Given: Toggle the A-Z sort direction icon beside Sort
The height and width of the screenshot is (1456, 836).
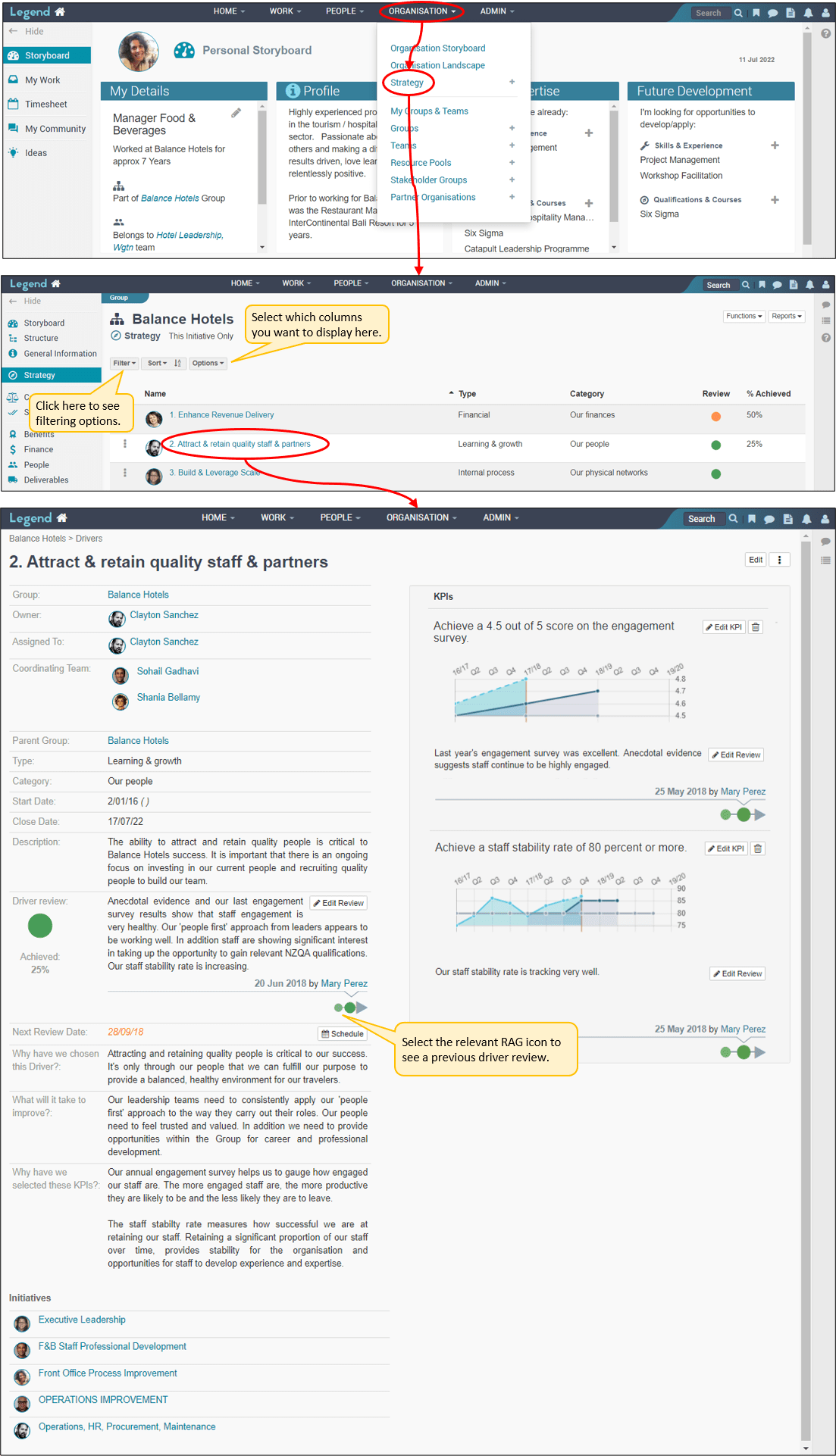Looking at the screenshot, I should pos(177,364).
